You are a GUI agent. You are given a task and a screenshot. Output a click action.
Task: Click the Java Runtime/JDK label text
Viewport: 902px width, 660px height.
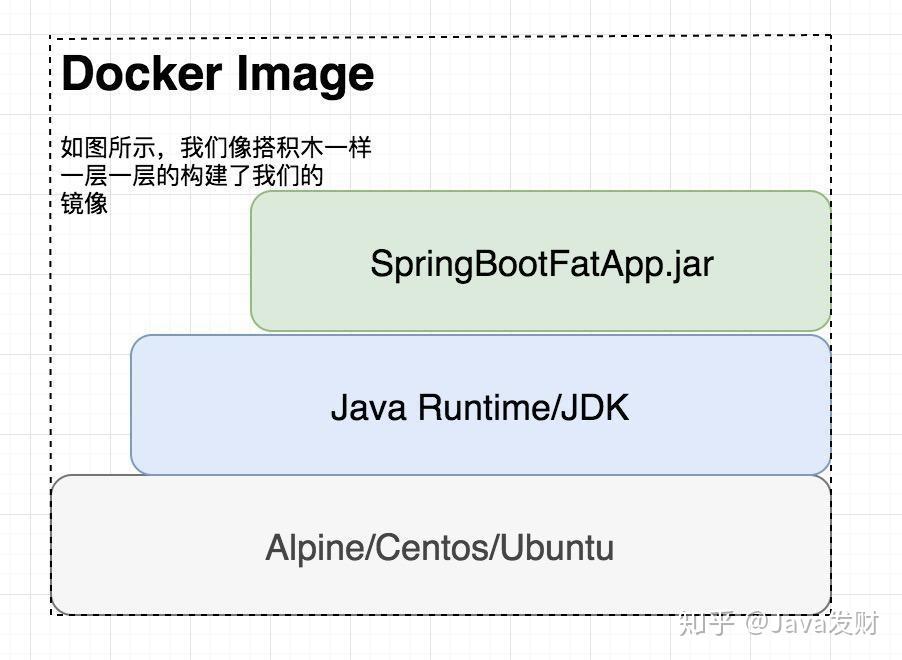tap(479, 408)
